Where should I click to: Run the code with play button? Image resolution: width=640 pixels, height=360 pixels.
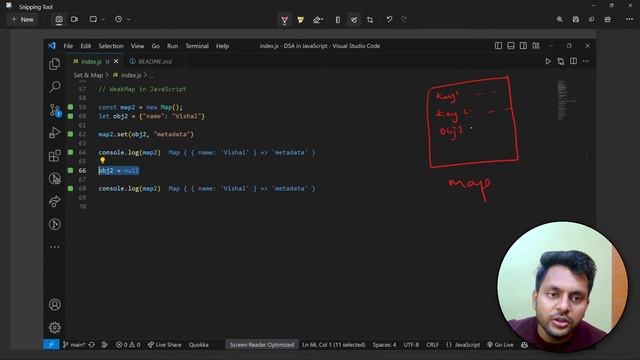(x=548, y=61)
